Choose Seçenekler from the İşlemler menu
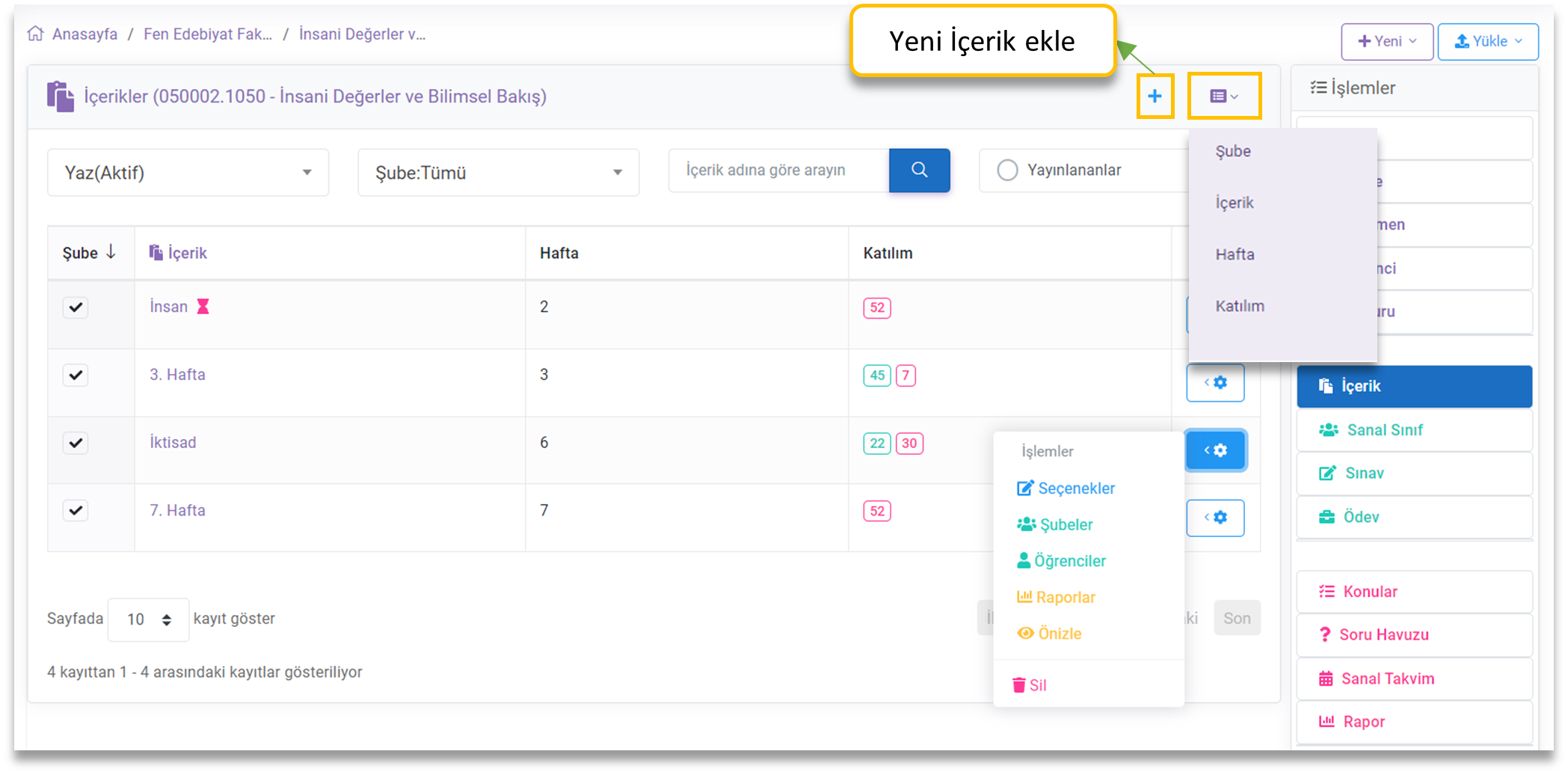Viewport: 1568px width, 775px height. coord(1066,488)
